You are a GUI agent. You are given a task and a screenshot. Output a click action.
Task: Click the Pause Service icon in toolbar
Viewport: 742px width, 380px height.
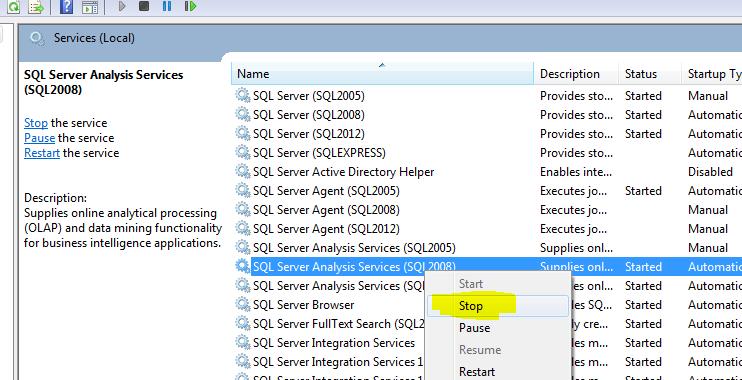click(x=167, y=7)
